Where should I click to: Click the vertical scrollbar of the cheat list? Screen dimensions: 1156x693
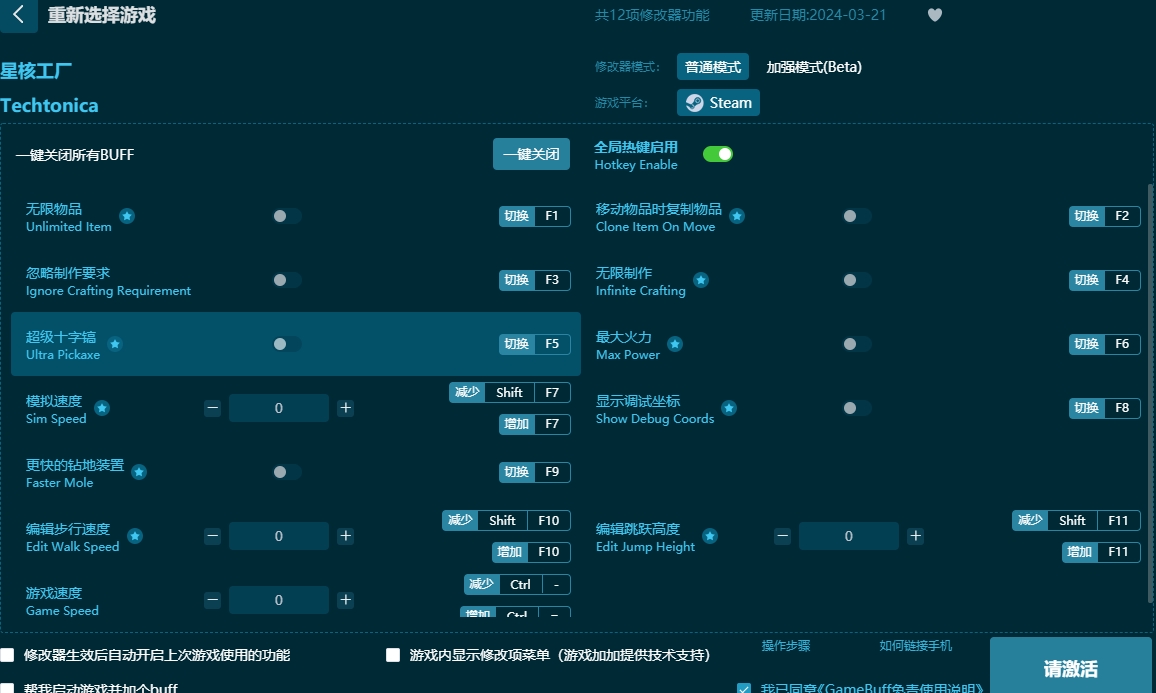(1151, 394)
